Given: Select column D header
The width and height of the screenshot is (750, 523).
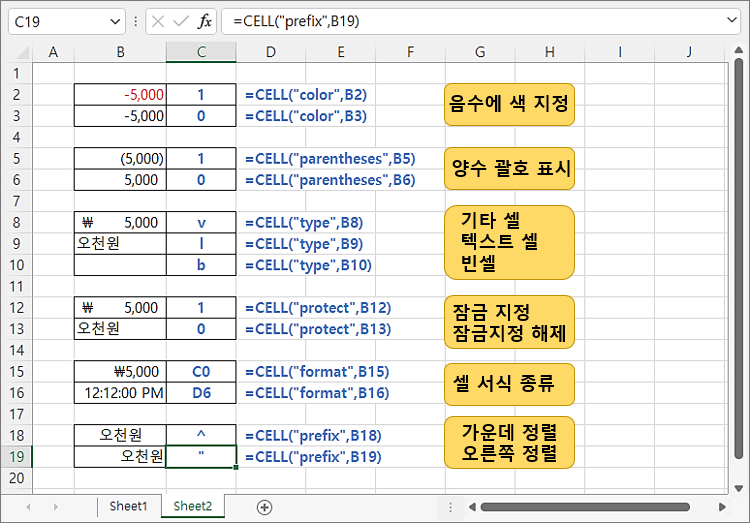Looking at the screenshot, I should tap(271, 52).
